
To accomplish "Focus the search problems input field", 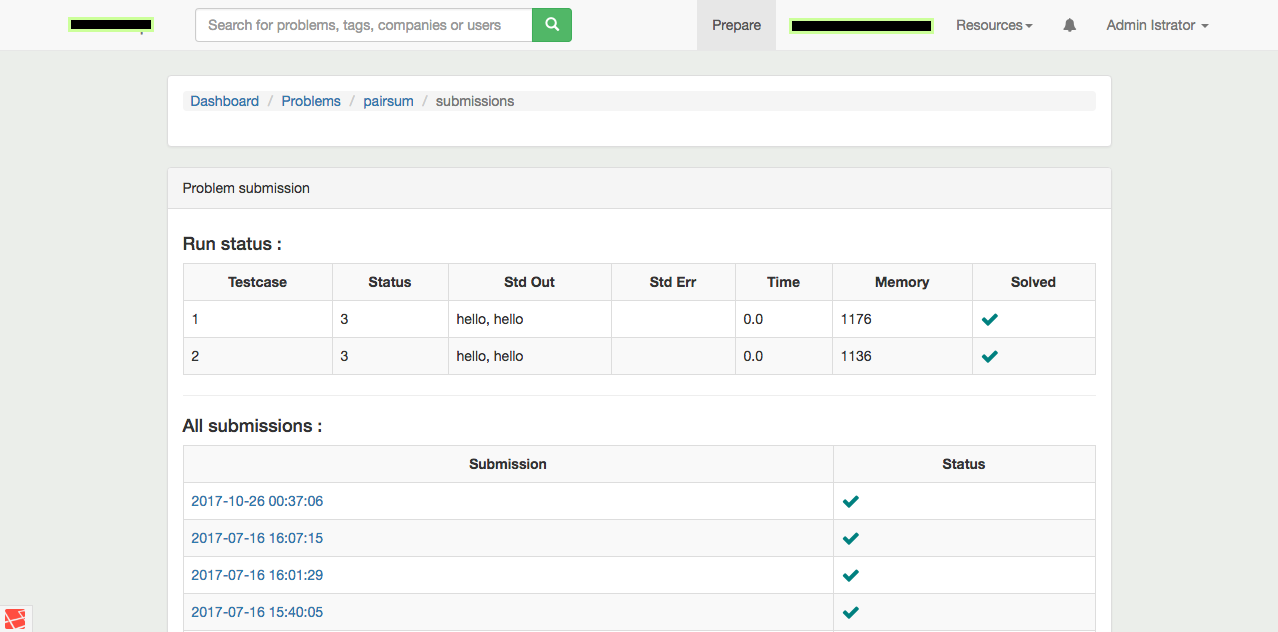I will click(364, 25).
